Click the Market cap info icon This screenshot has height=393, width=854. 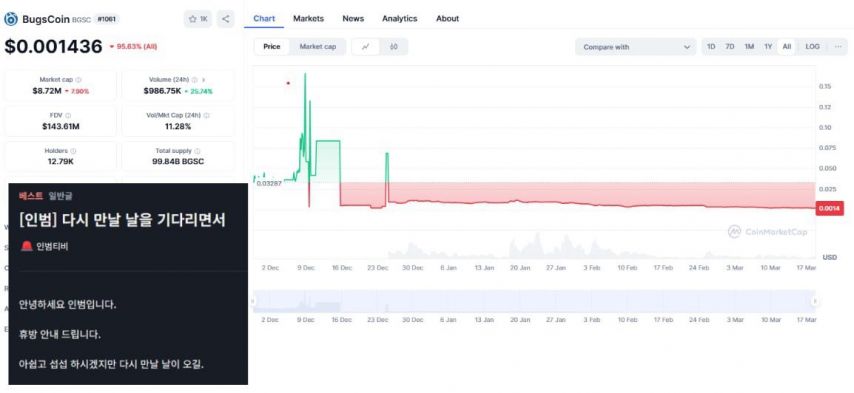click(x=78, y=79)
